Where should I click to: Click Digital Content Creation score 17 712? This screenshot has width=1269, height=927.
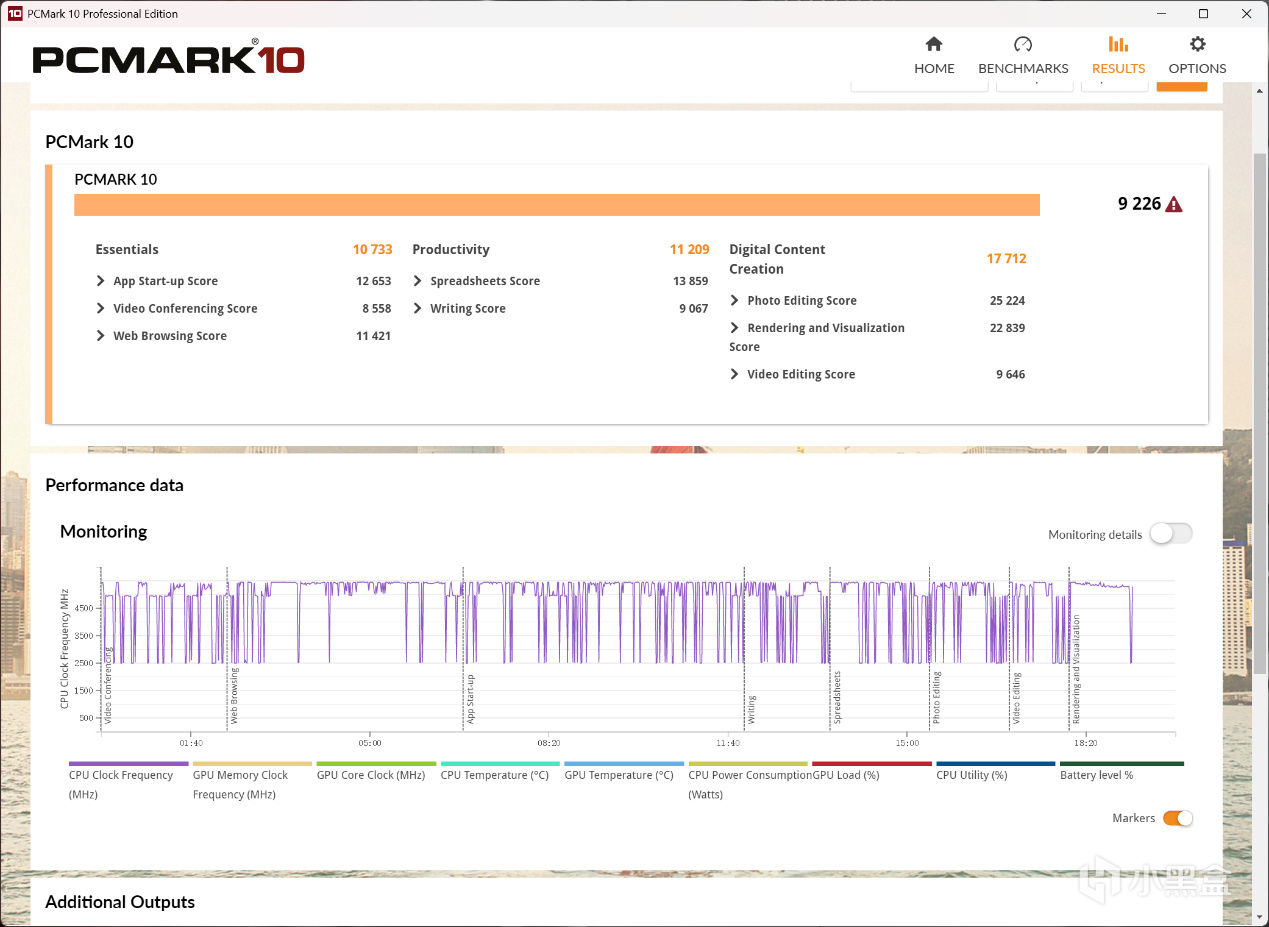point(1006,258)
